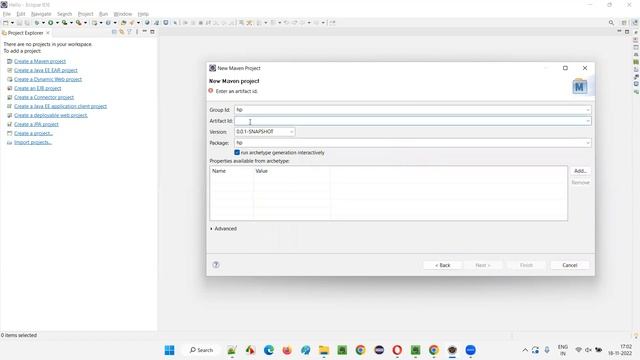
Task: Click the Coverage run toolbar icon
Action: coord(64,23)
